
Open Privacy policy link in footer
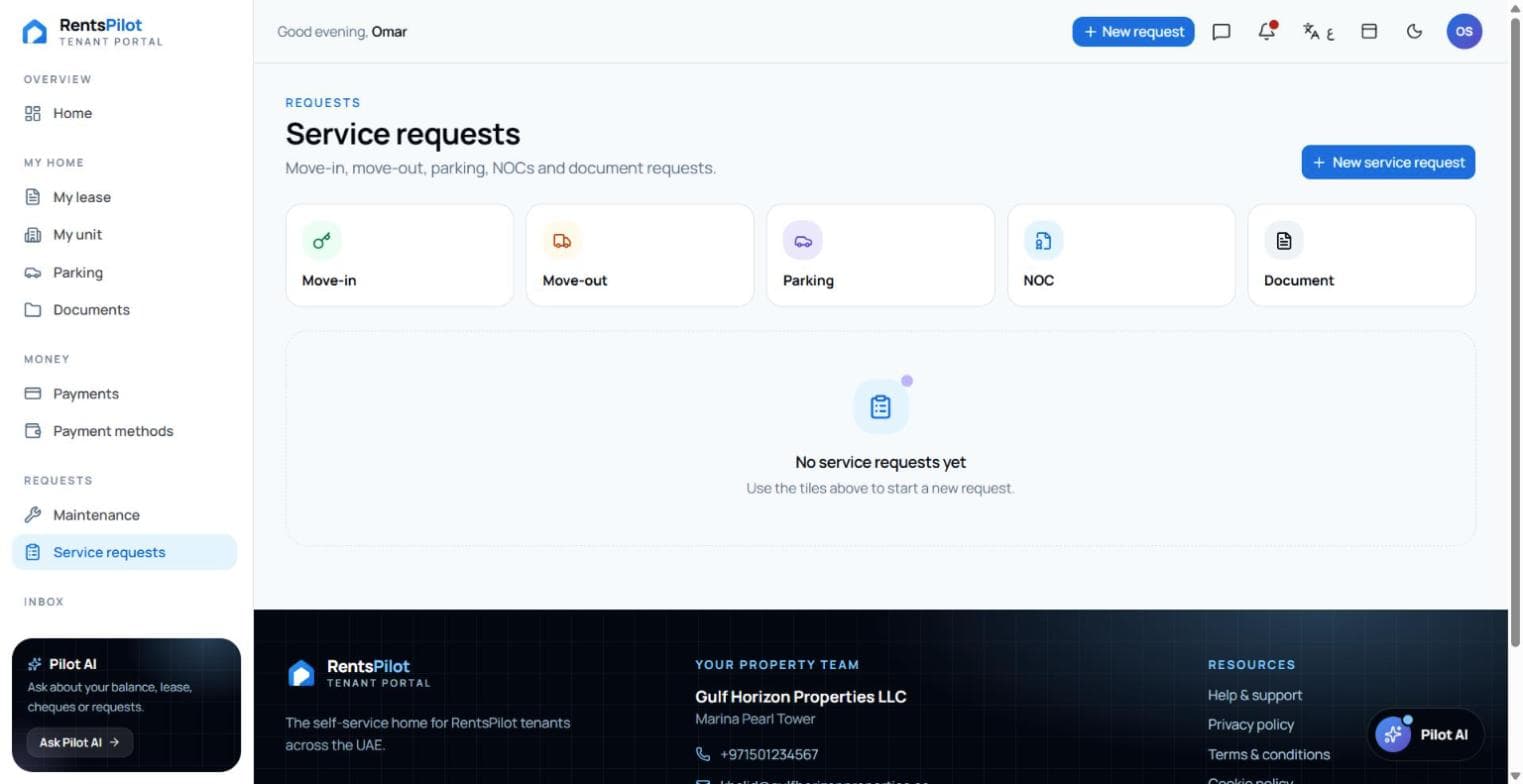click(x=1250, y=724)
